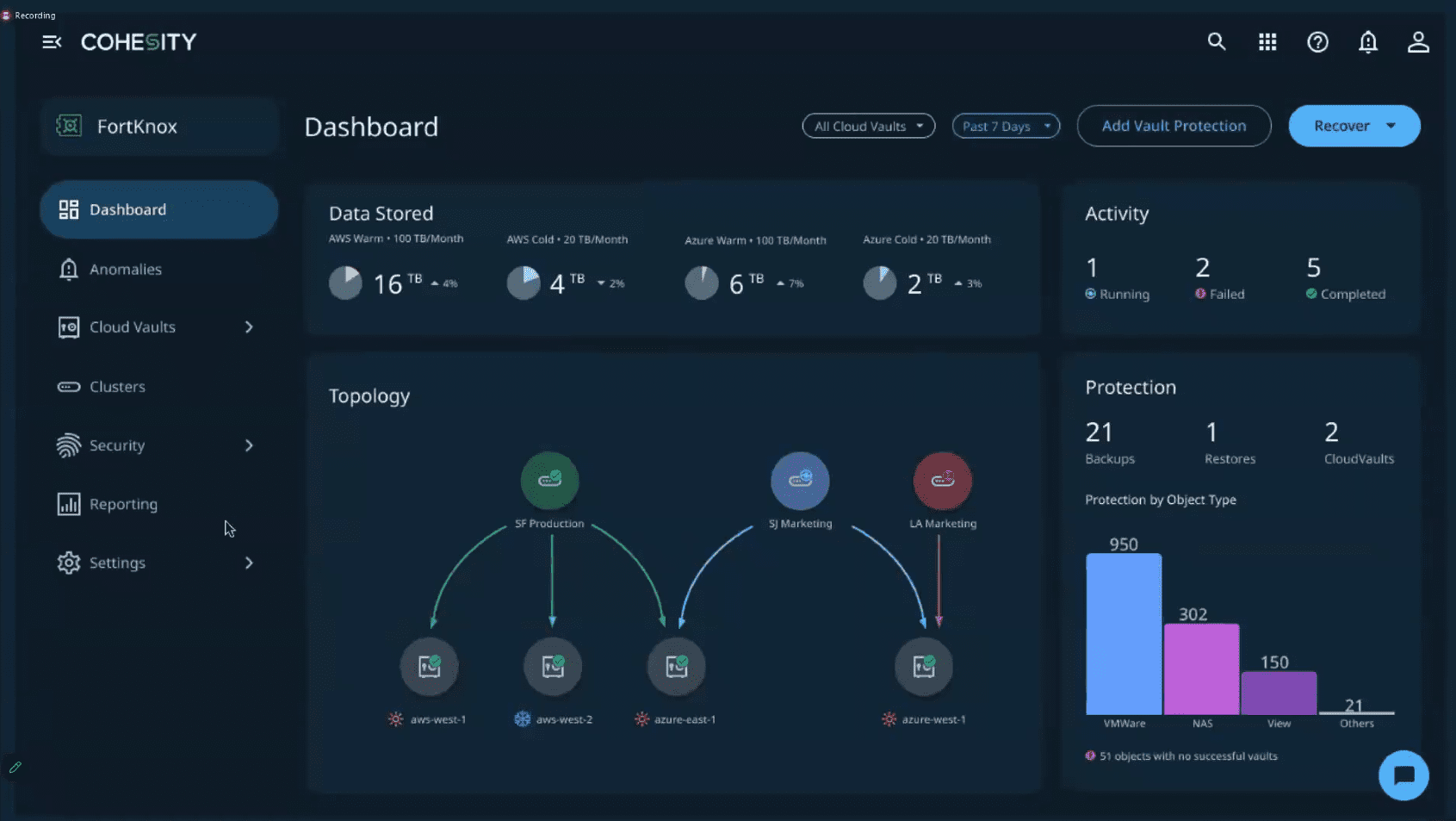
Task: Click the Azure Cold 2 TB pie chart
Action: pyautogui.click(x=879, y=283)
